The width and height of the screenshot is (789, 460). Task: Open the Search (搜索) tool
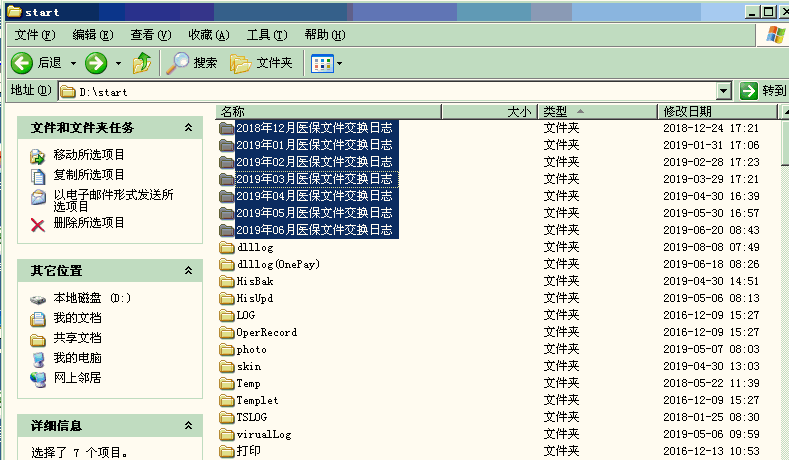pyautogui.click(x=192, y=63)
